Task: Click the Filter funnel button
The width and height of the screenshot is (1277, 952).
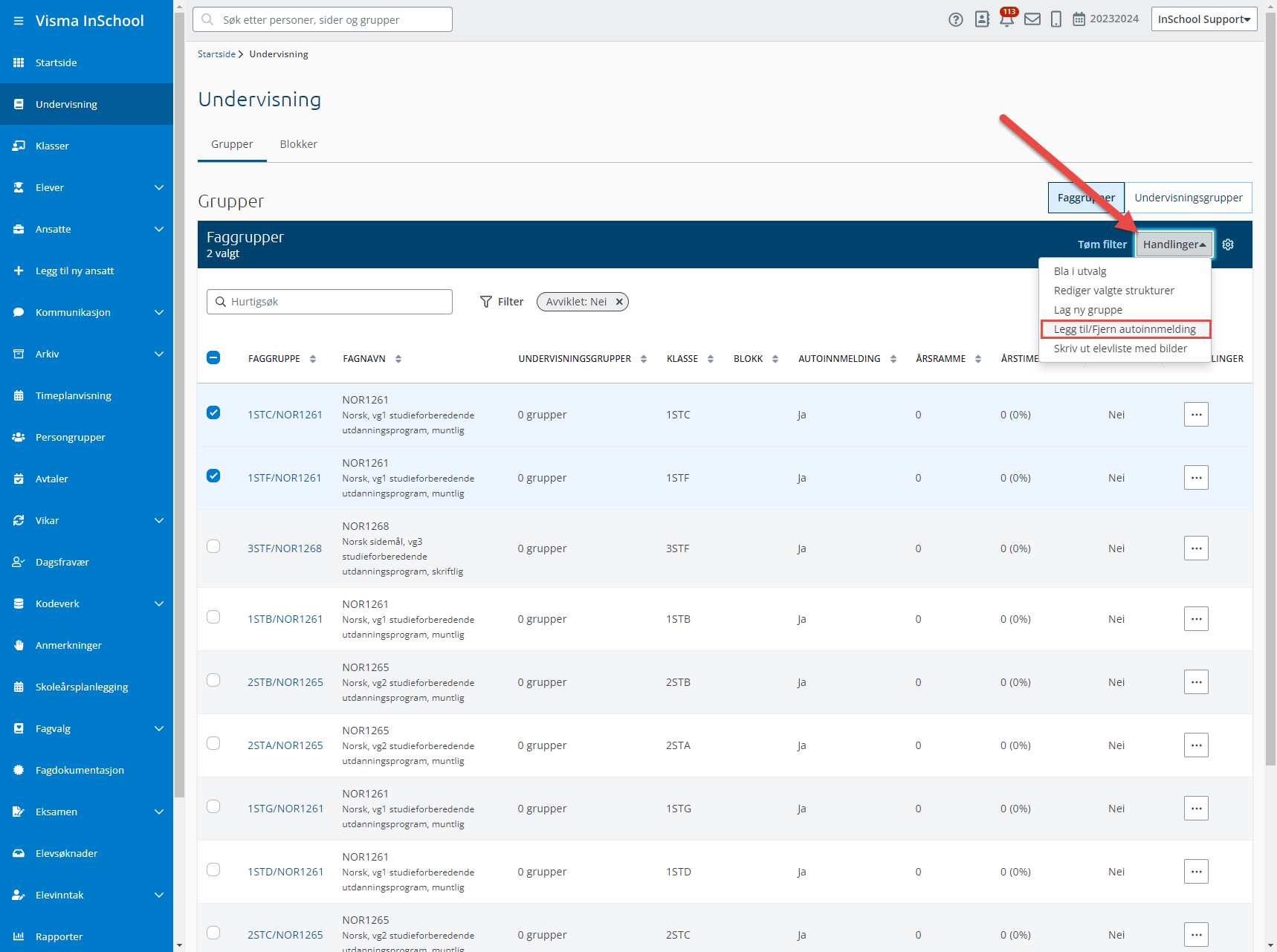Action: [502, 302]
